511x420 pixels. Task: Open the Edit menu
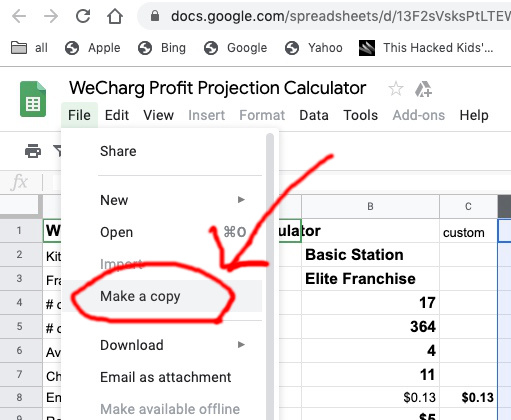117,115
